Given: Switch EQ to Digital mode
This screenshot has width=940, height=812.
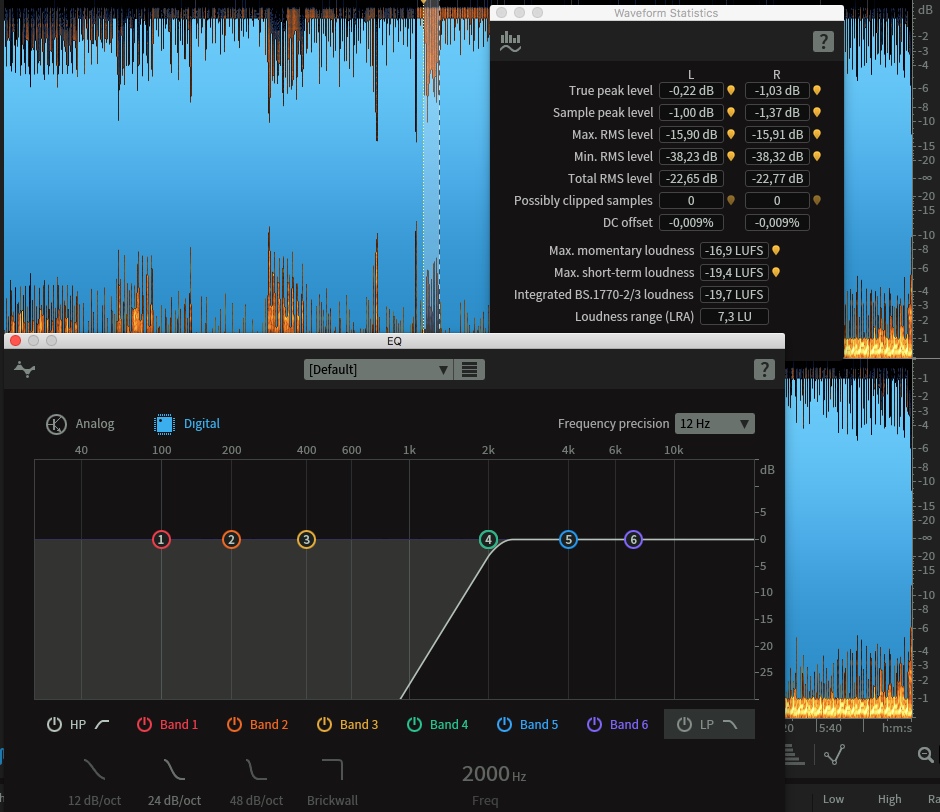Looking at the screenshot, I should pos(187,424).
